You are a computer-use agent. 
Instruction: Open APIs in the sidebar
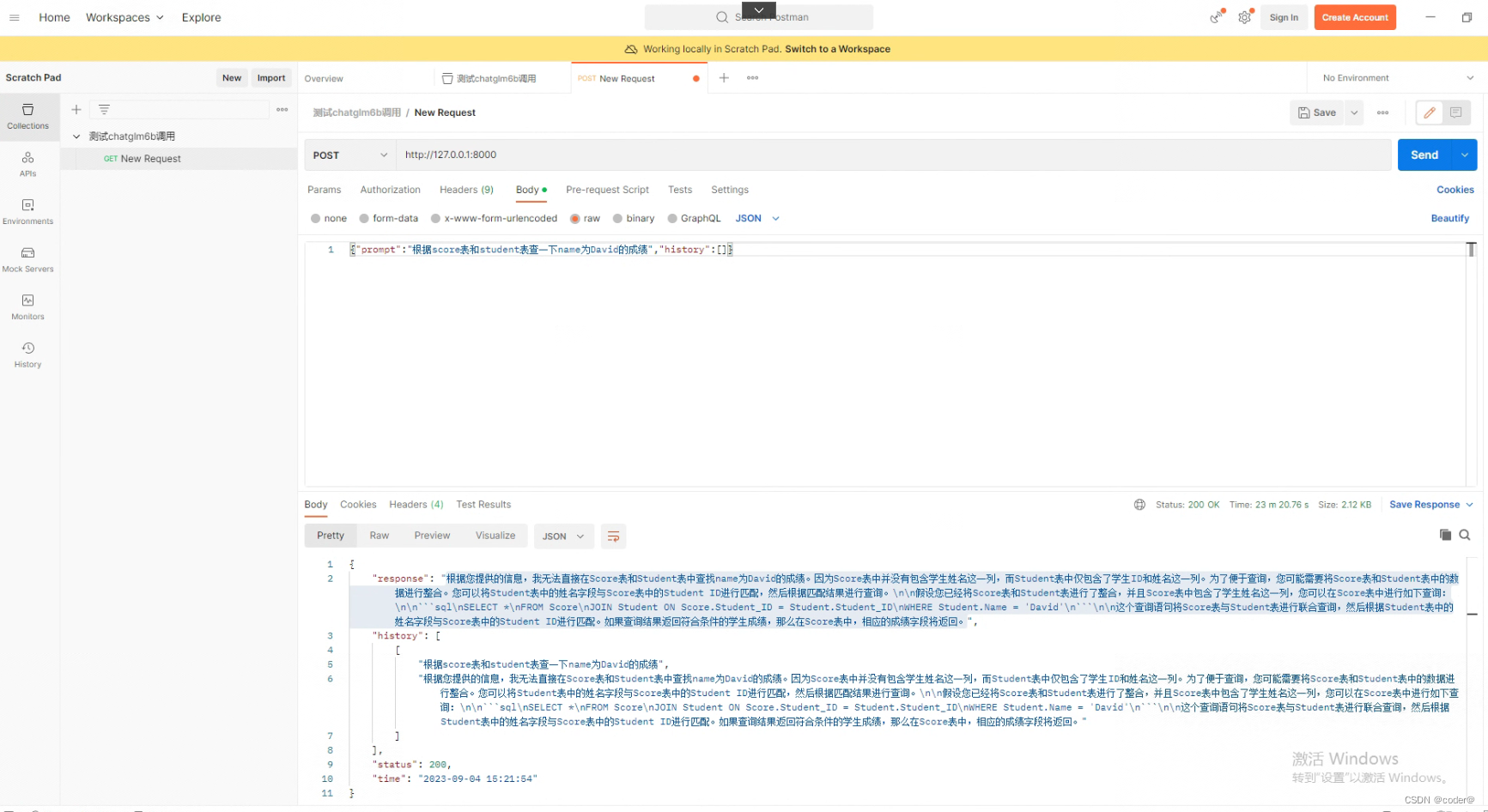(28, 164)
